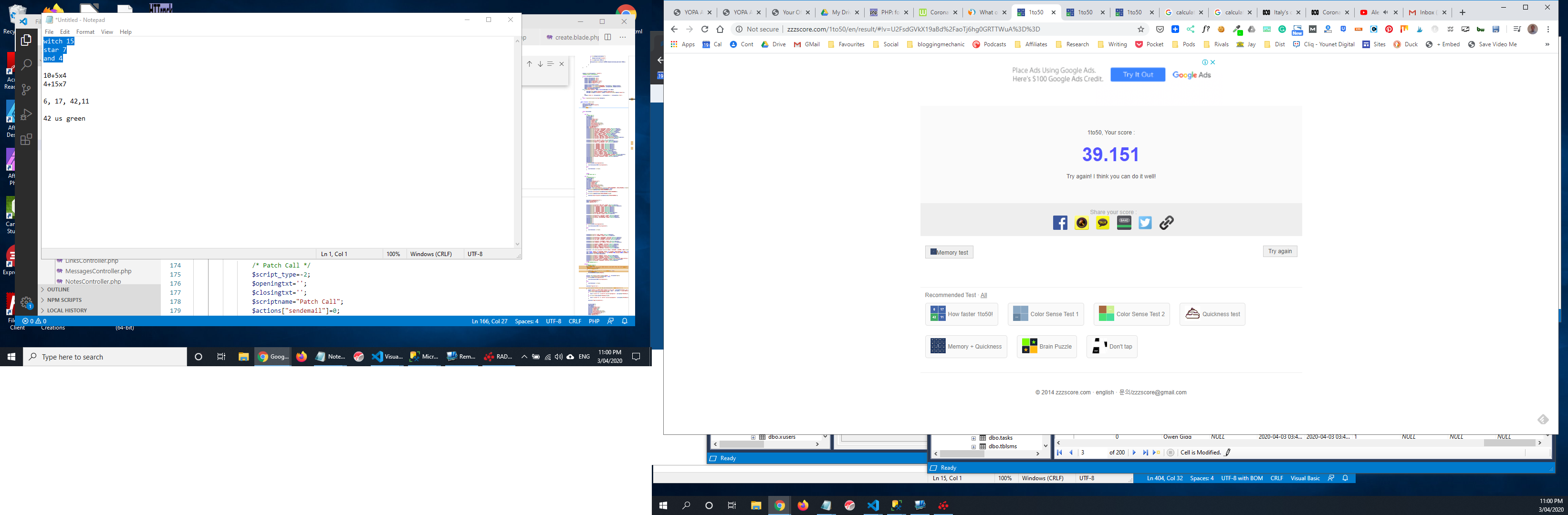Click the Try It Out ad button

[x=1138, y=75]
